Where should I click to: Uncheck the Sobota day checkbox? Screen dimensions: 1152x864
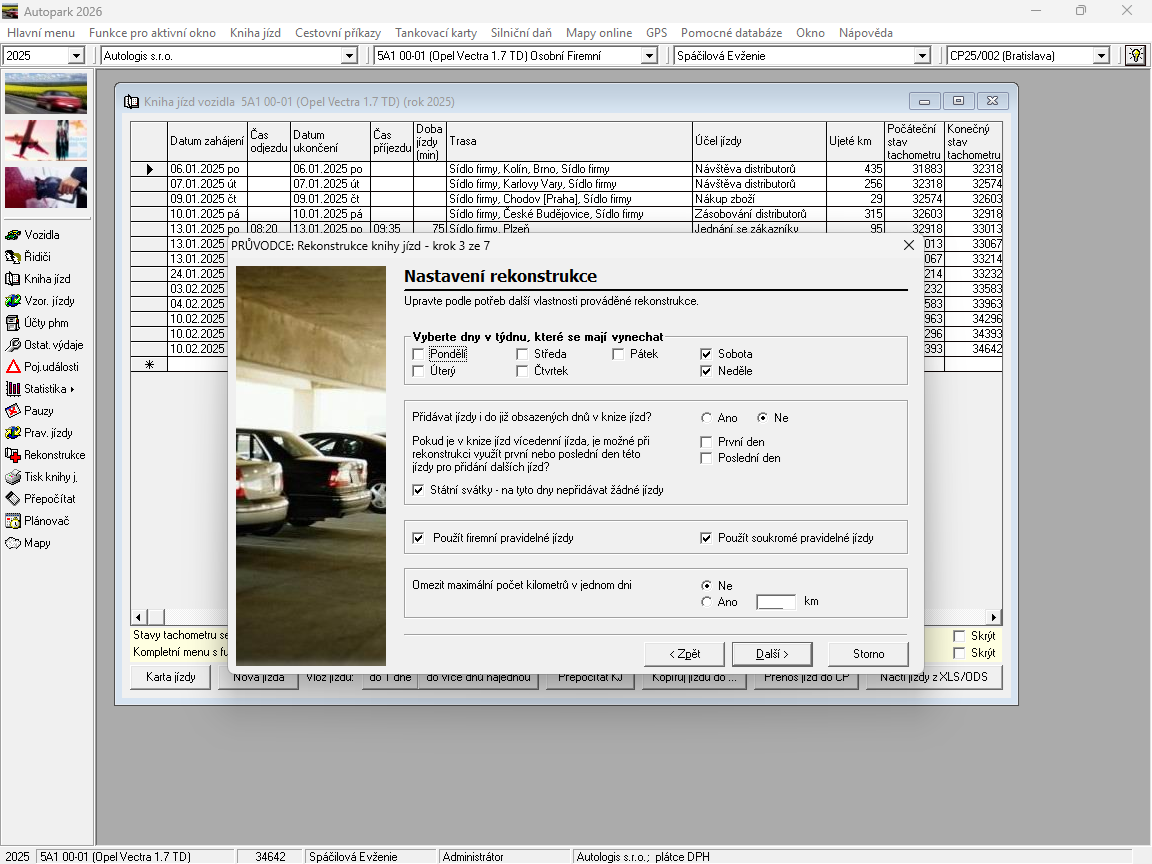click(x=706, y=354)
